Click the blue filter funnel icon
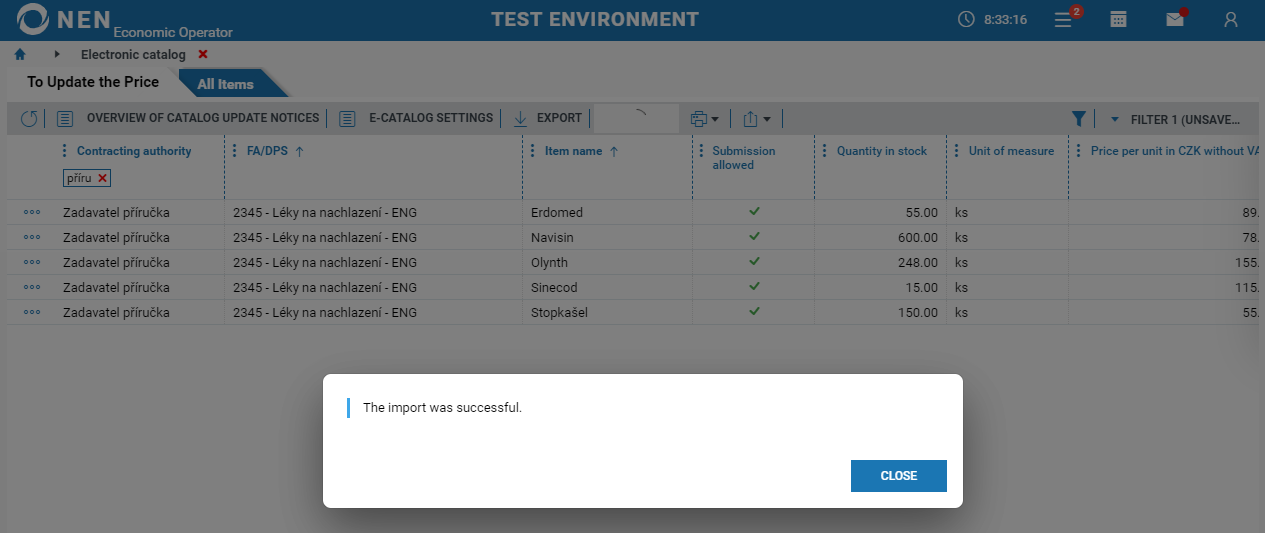Viewport: 1265px width, 533px height. pyautogui.click(x=1078, y=119)
